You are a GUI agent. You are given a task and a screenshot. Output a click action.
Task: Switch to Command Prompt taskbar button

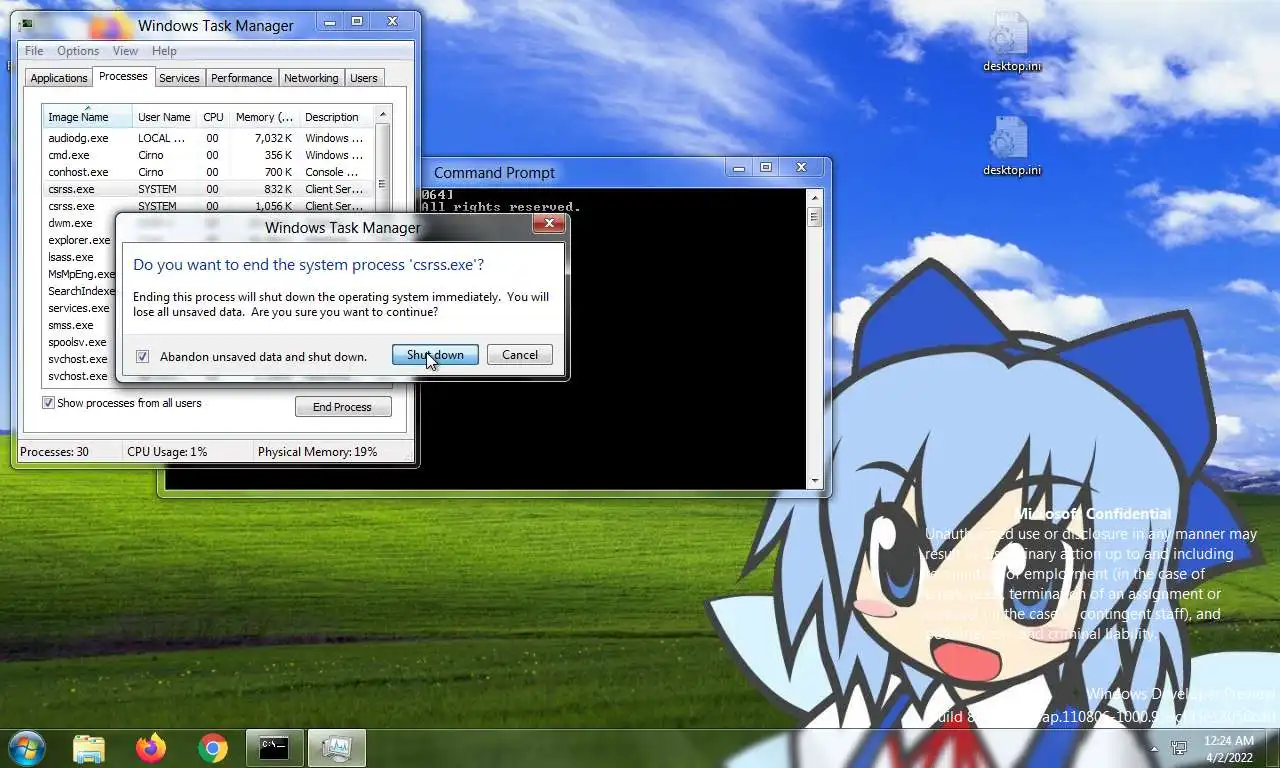click(x=274, y=748)
